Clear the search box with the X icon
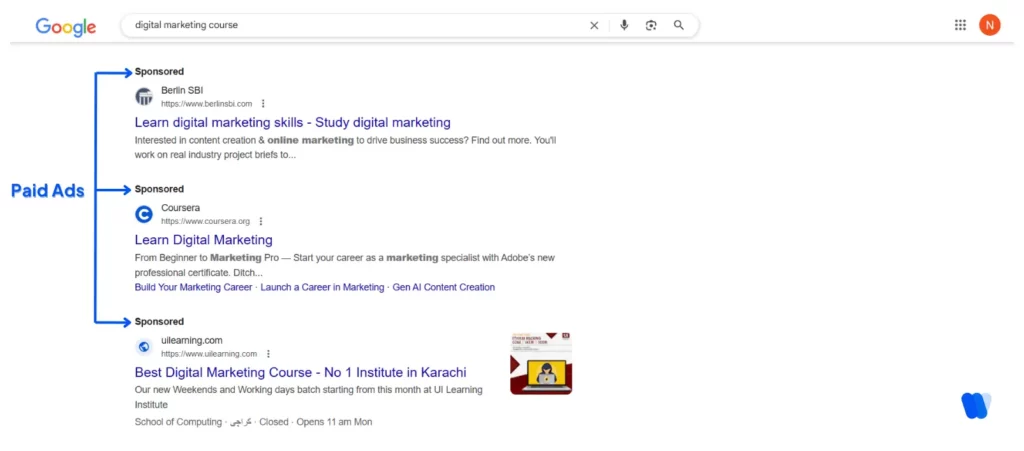 point(594,25)
